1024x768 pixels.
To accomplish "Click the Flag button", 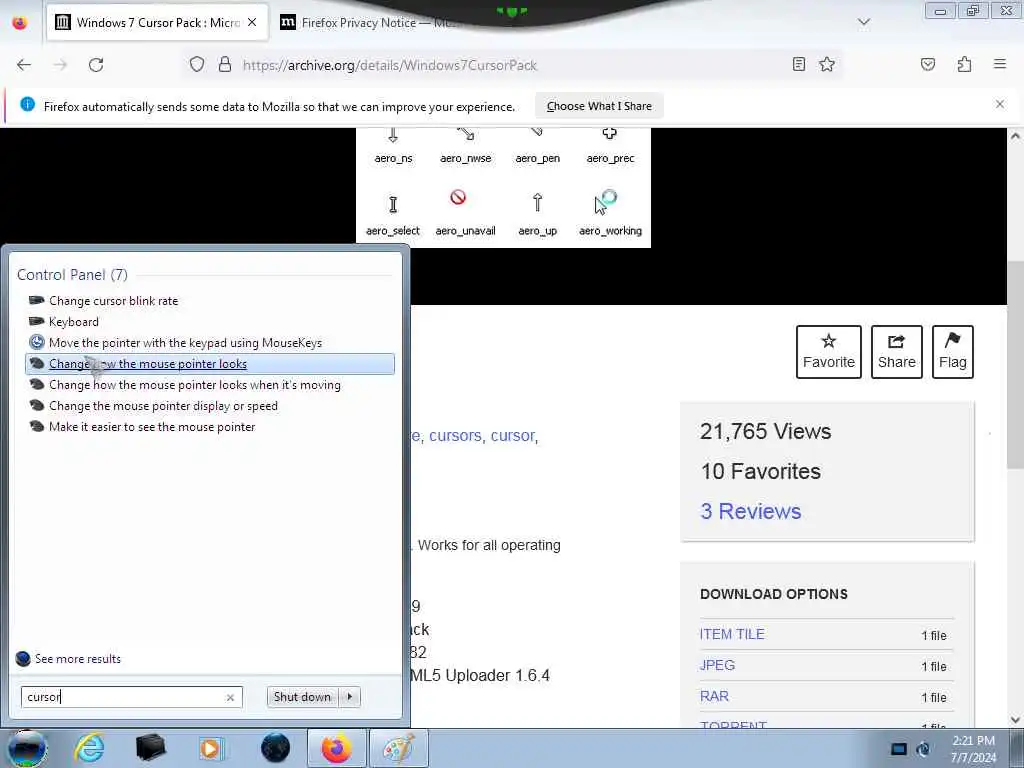I will [953, 352].
